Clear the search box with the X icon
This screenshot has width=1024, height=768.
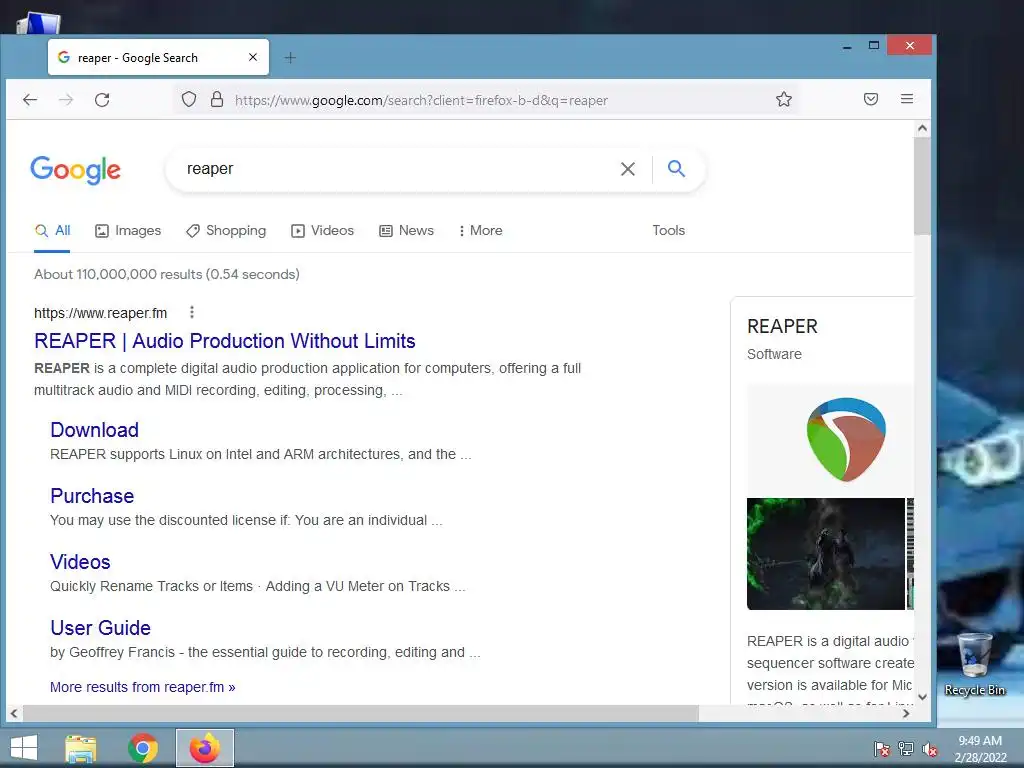628,169
